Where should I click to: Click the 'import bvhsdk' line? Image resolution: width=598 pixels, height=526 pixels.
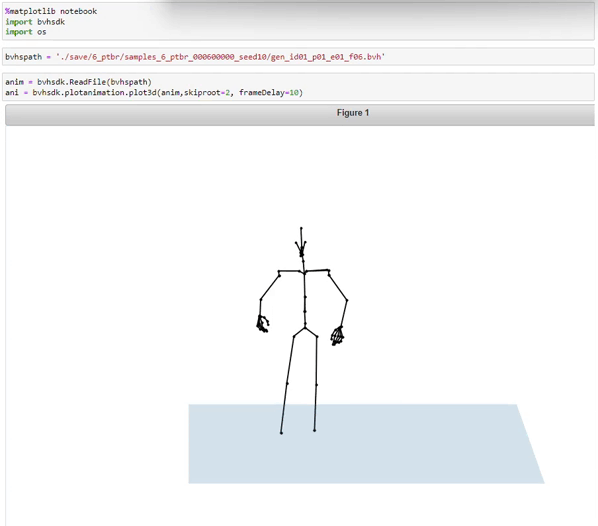pos(35,22)
